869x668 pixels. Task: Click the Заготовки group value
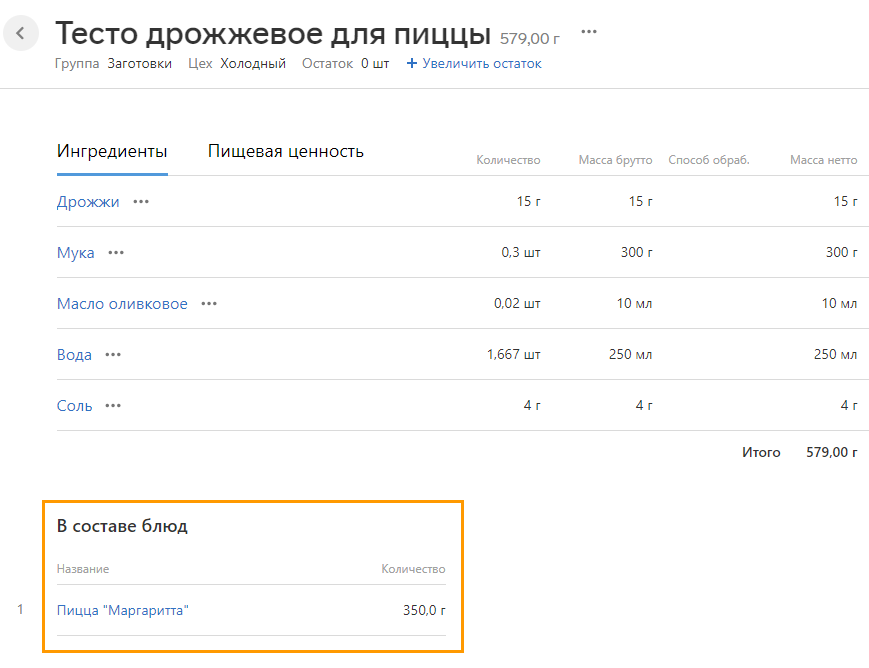pyautogui.click(x=140, y=64)
